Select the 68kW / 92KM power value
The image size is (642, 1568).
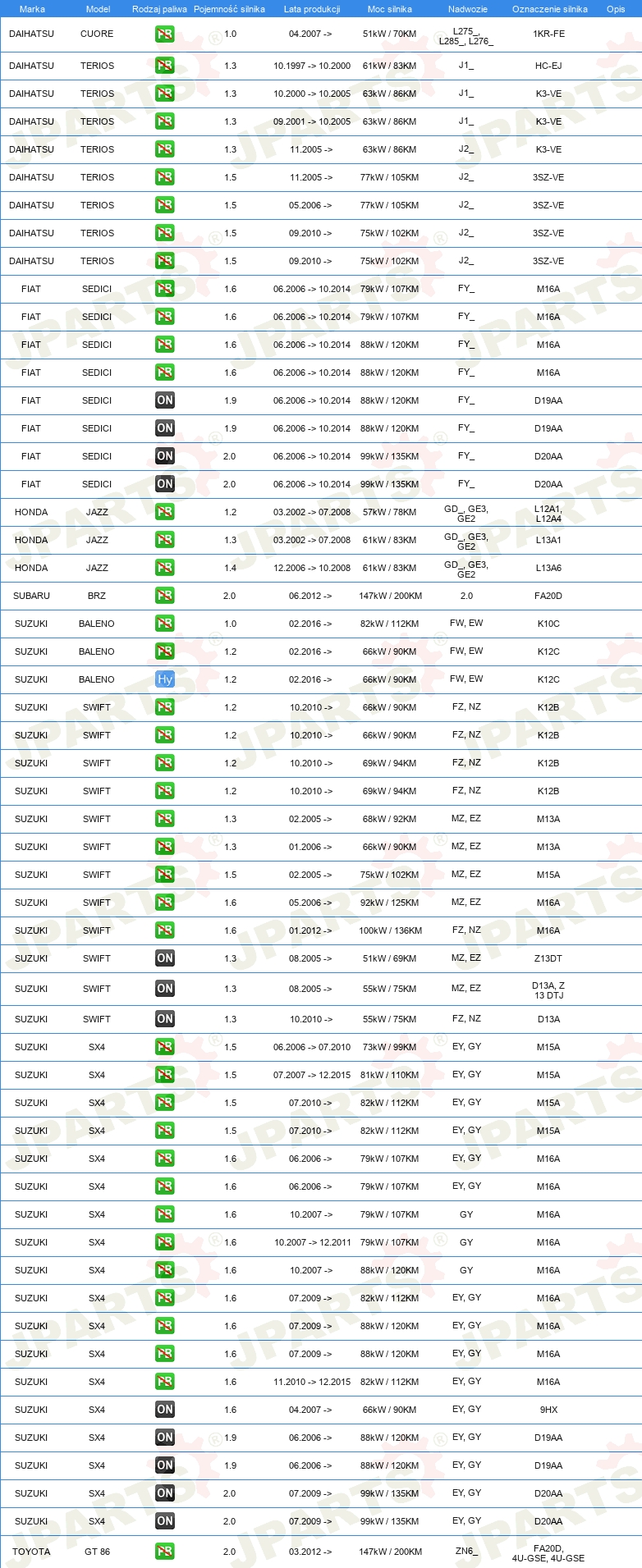point(389,819)
